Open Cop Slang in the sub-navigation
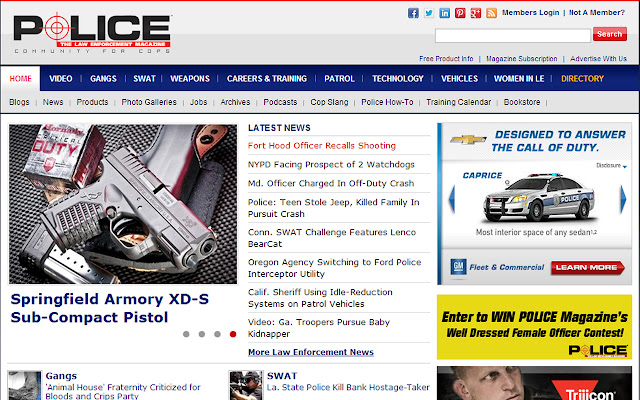Screen dimensions: 640x400 point(329,102)
